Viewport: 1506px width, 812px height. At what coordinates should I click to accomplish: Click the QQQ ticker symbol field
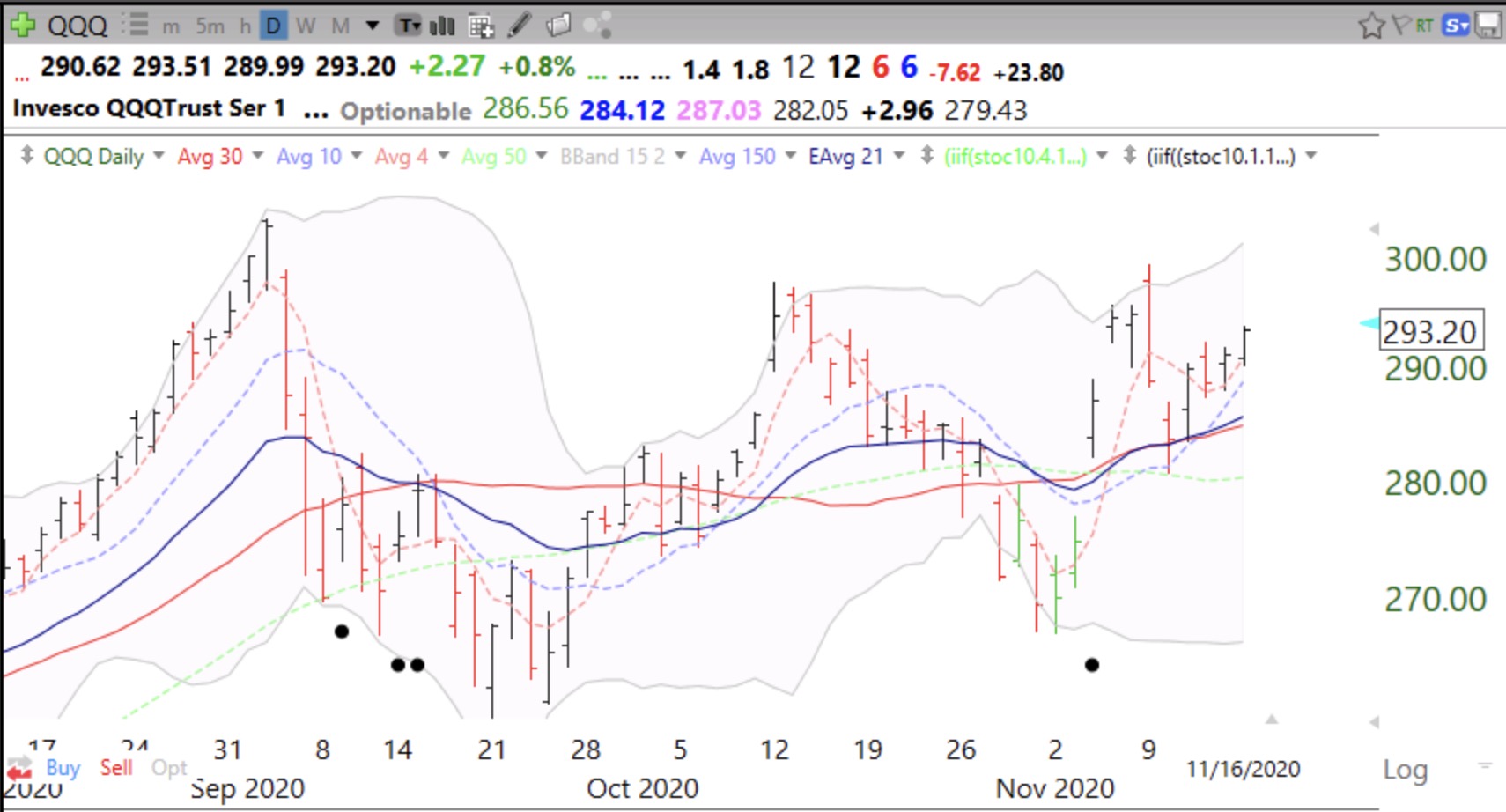78,26
